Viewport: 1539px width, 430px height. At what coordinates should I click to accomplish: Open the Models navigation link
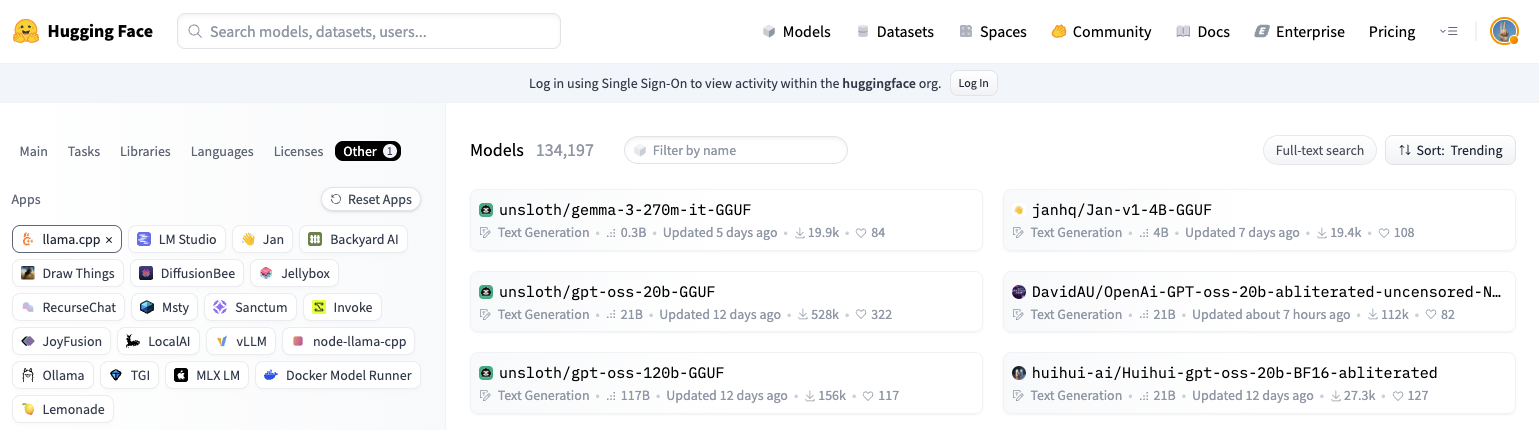coord(796,32)
